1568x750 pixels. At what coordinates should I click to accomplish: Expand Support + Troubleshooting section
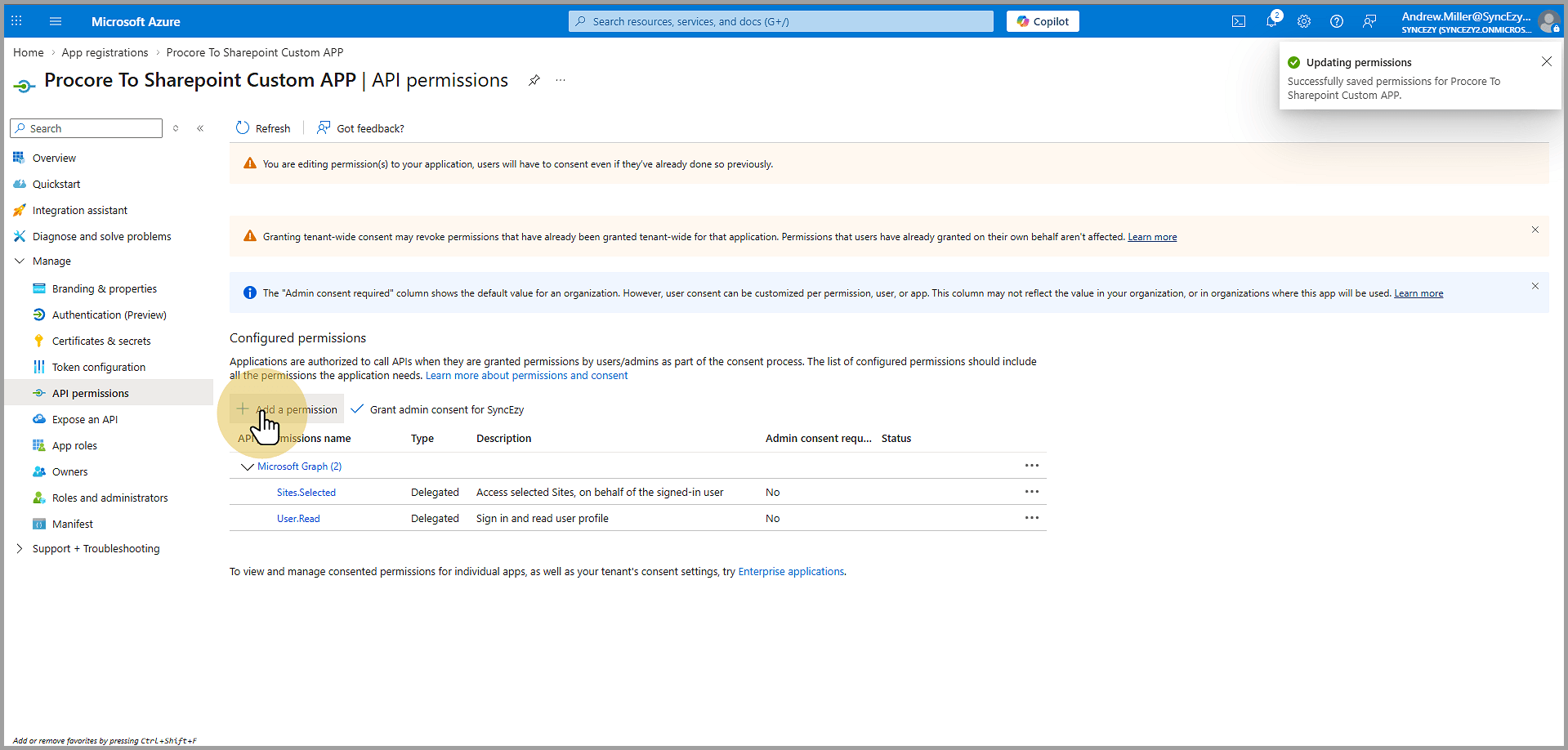pyautogui.click(x=20, y=549)
